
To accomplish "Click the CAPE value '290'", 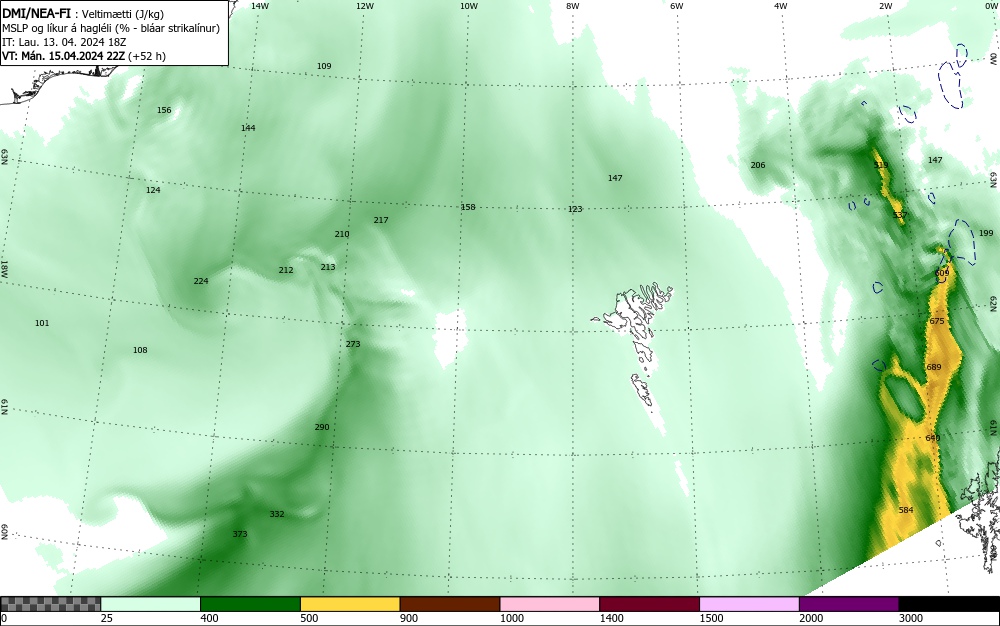I will pos(322,427).
